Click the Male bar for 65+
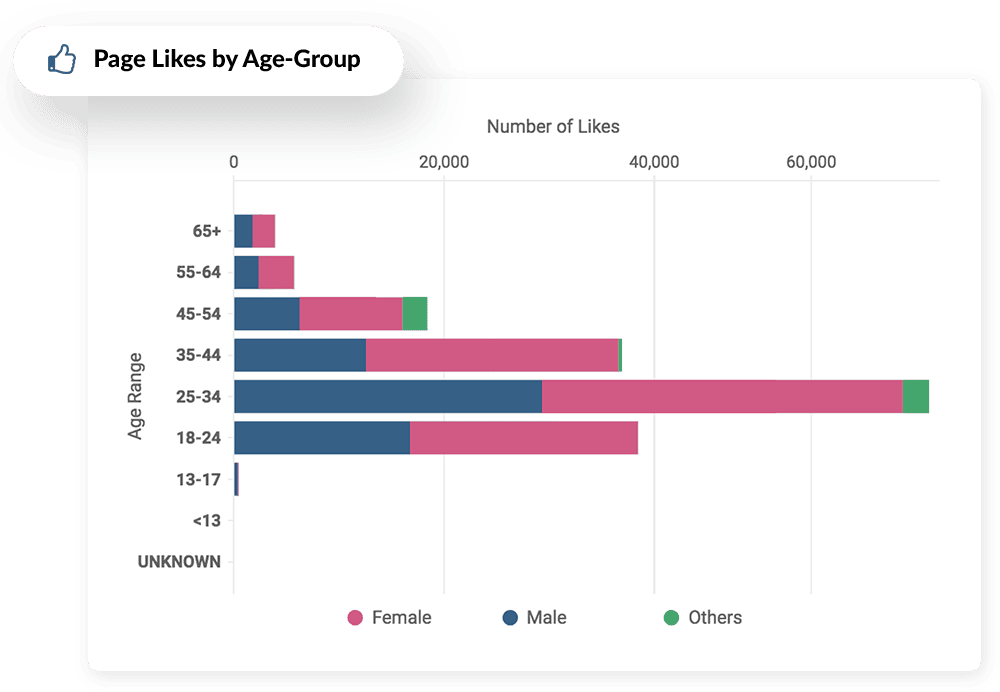The height and width of the screenshot is (692, 1000). click(243, 231)
